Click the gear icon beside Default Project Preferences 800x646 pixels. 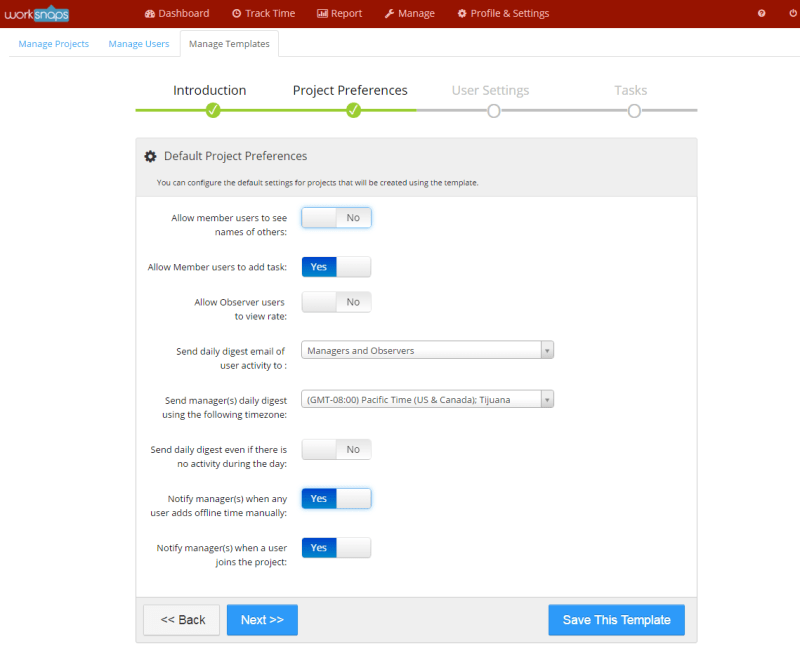(150, 155)
